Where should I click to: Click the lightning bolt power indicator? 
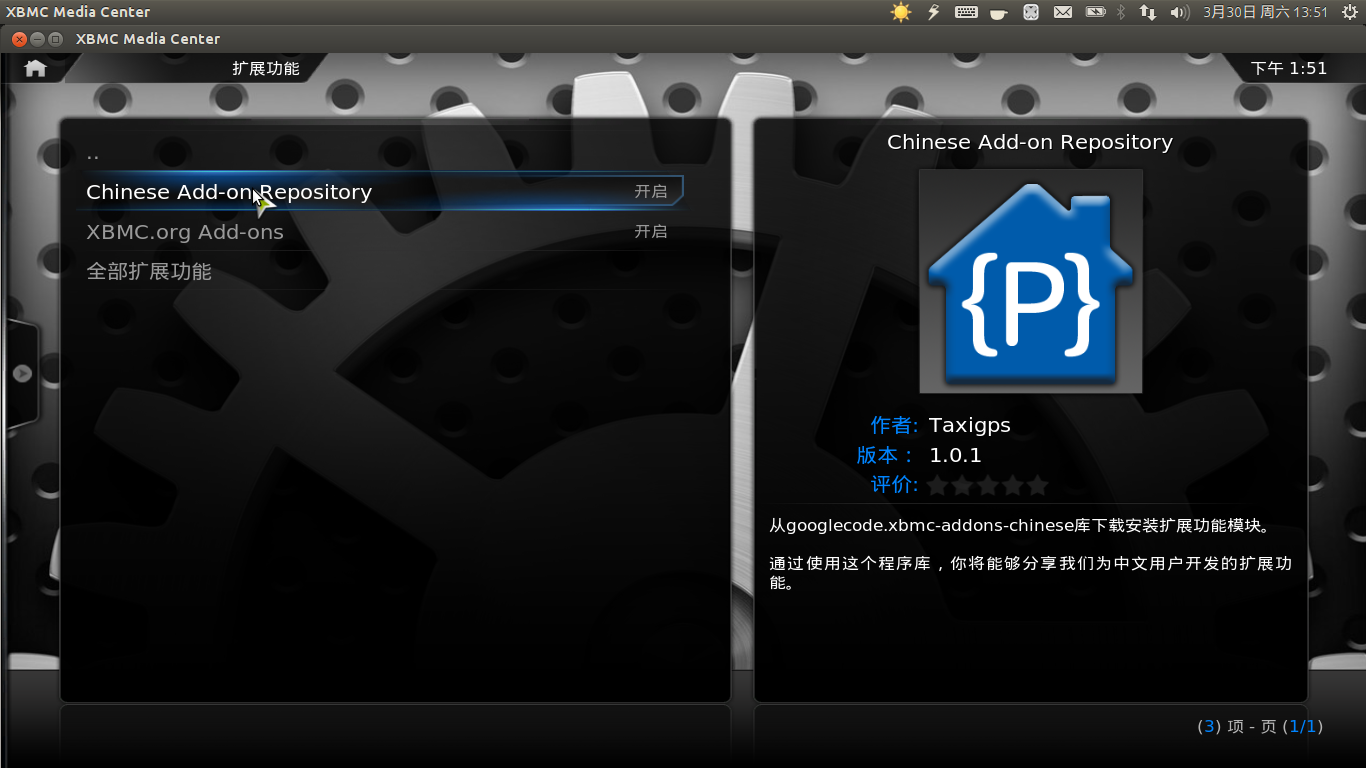tap(934, 12)
